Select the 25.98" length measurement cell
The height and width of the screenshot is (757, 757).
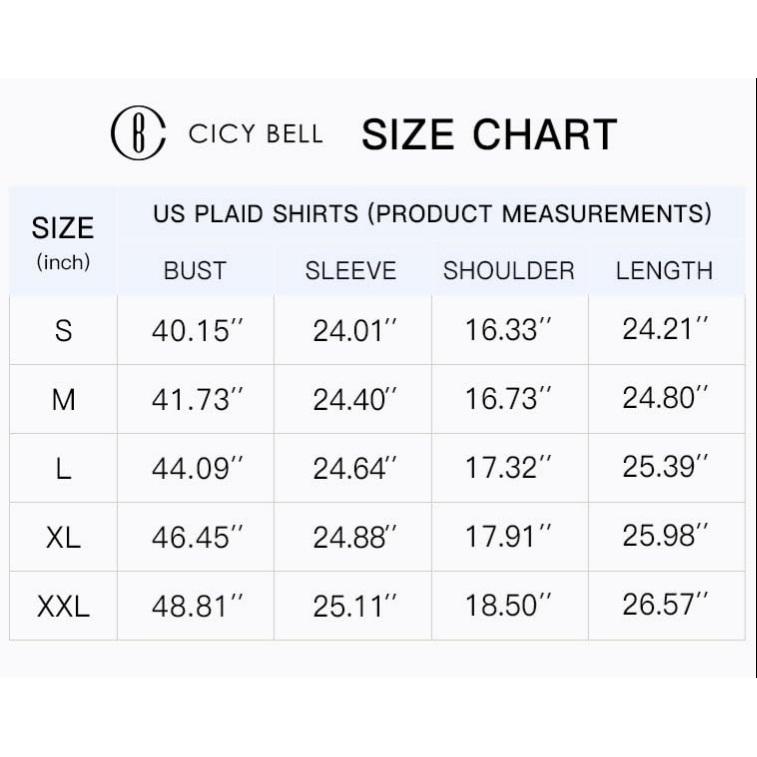[x=666, y=536]
